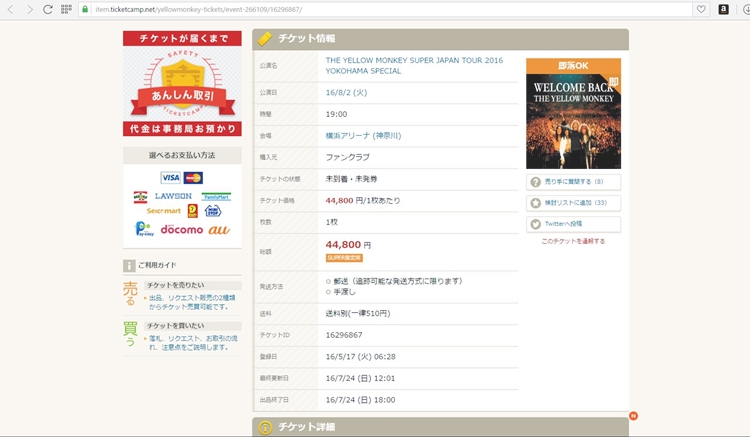Click the green padlock security icon
The height and width of the screenshot is (437, 750).
click(86, 9)
